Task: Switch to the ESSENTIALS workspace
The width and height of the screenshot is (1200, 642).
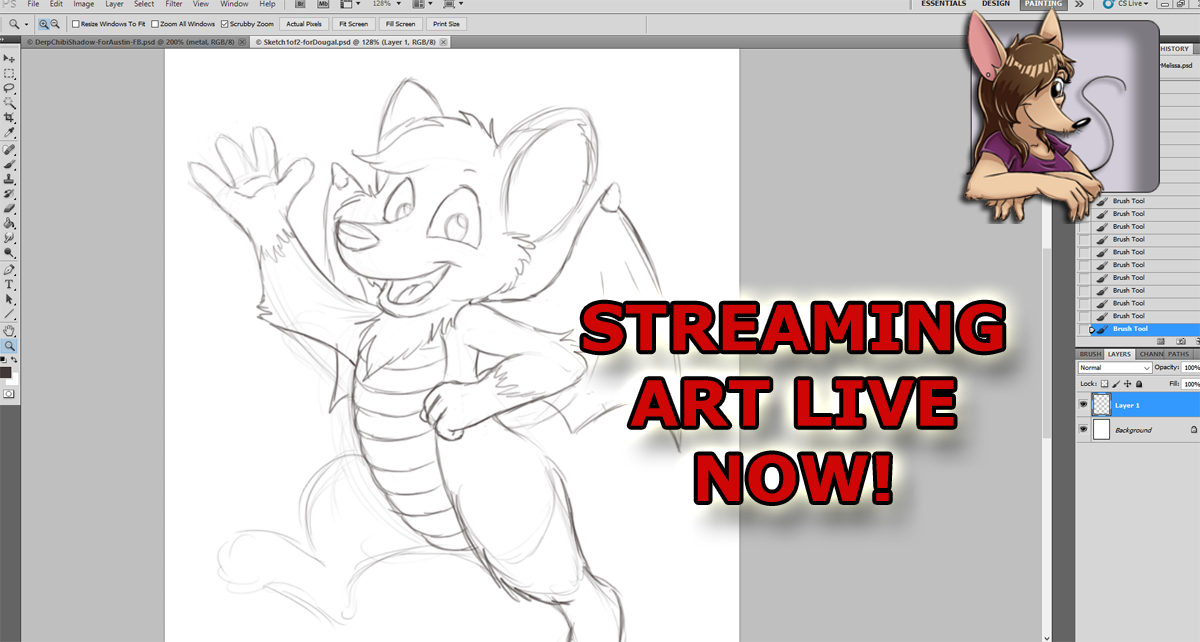Action: pos(944,4)
